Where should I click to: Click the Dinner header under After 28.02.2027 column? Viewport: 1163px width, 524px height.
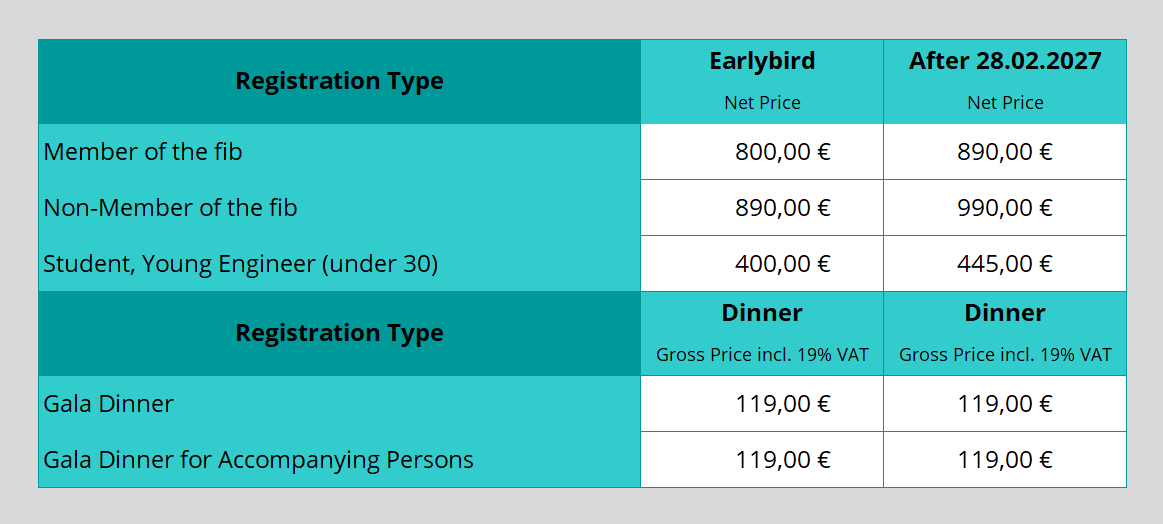[x=1005, y=312]
